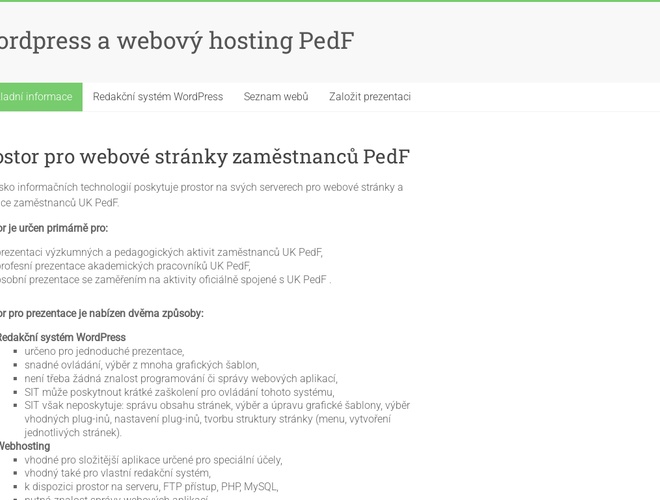The width and height of the screenshot is (660, 500).
Task: Click the line 'profesní prezentace akademických pracovníků UK PedF'
Action: click(125, 266)
